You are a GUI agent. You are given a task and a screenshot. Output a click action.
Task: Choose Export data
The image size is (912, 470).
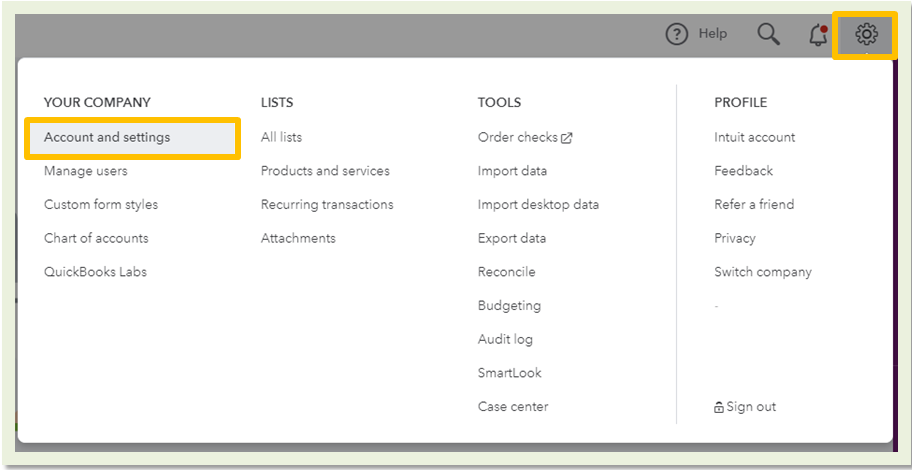click(x=512, y=238)
